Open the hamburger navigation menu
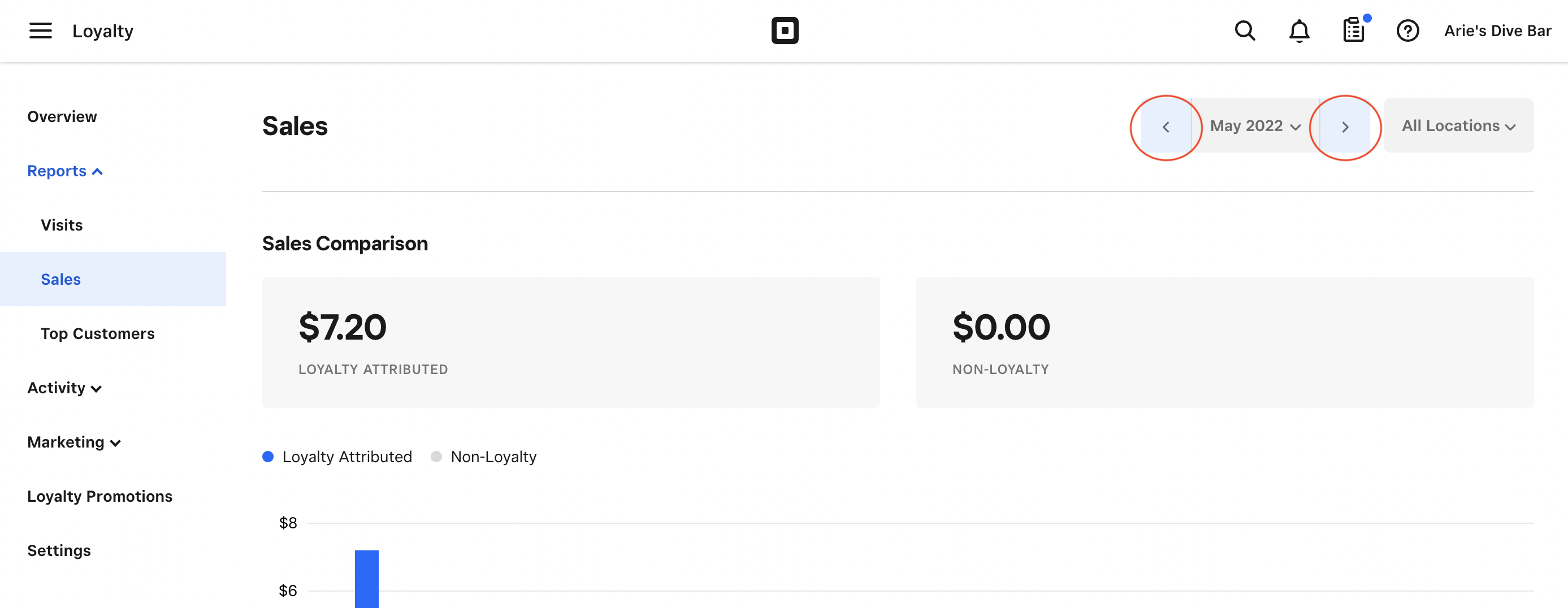This screenshot has width=1568, height=608. 40,31
